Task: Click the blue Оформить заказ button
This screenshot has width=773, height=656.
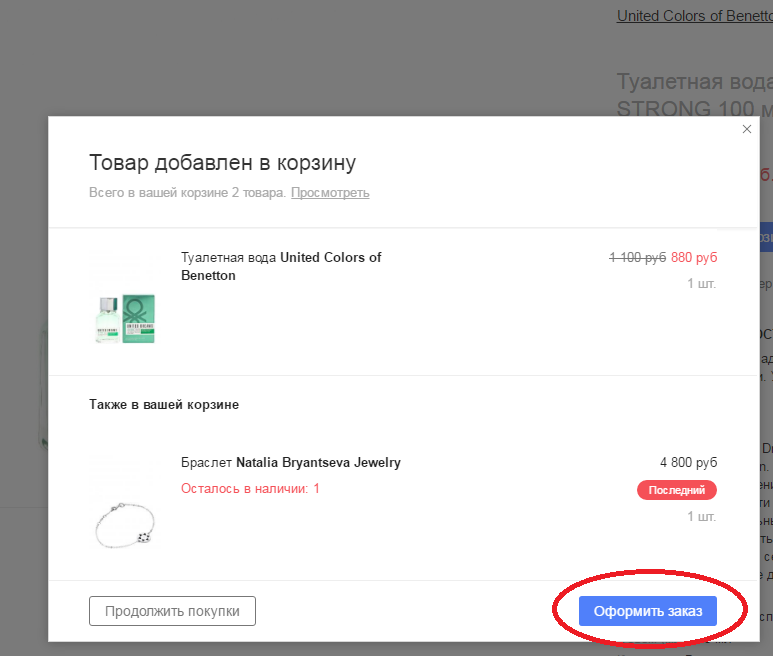Action: 648,611
